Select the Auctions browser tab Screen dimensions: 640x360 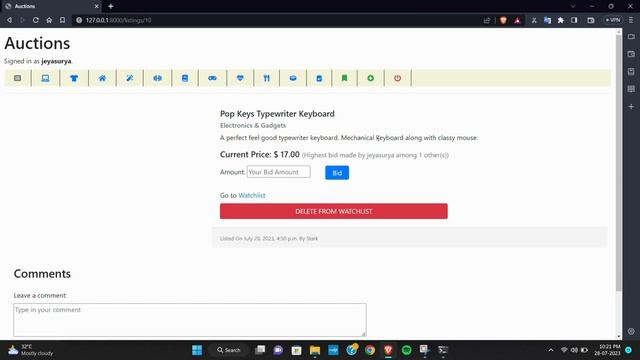click(51, 6)
